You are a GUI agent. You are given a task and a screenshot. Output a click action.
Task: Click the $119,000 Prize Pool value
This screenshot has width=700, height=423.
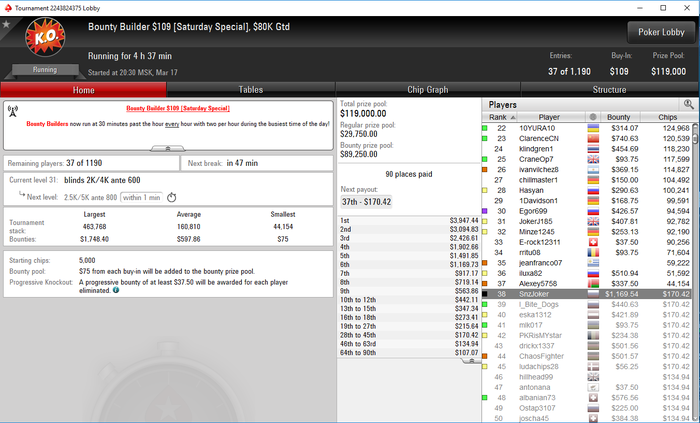click(668, 71)
